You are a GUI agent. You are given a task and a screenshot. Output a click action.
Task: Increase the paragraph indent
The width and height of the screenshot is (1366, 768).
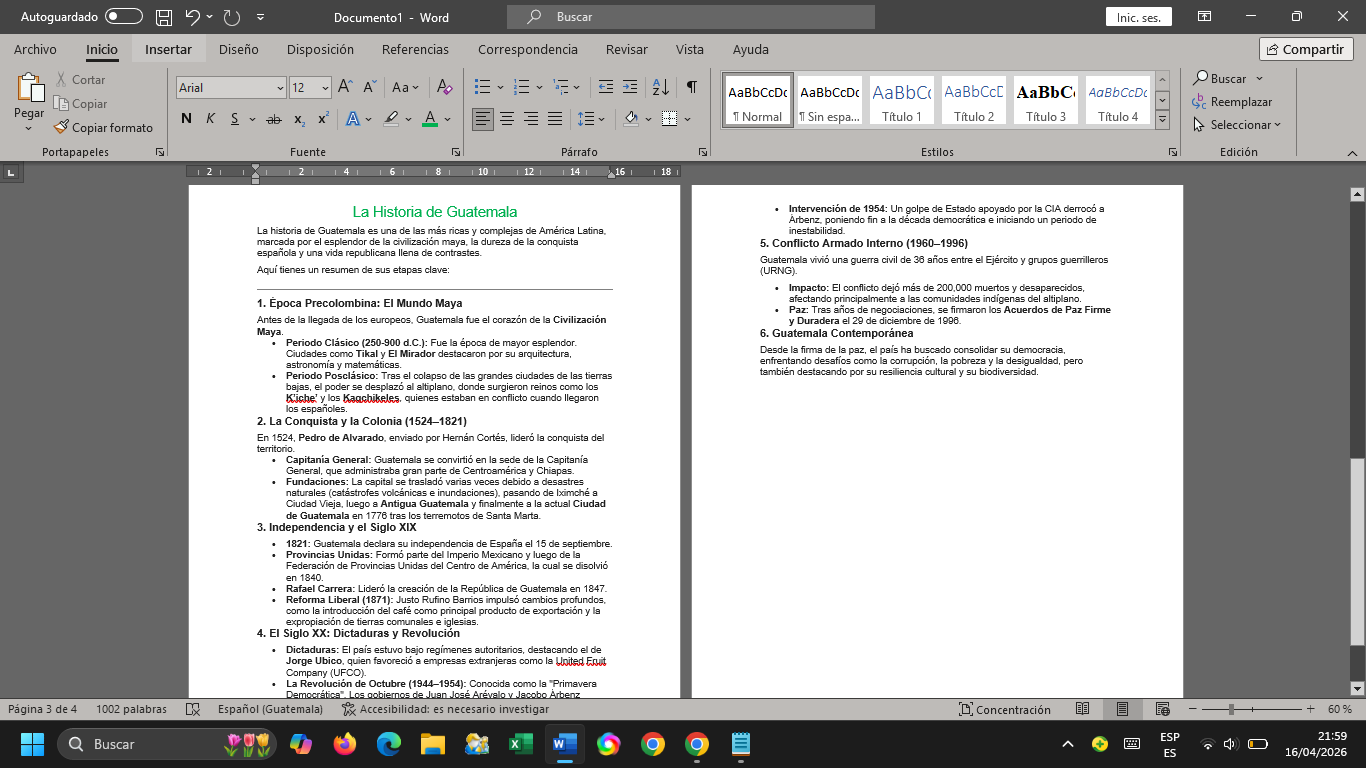tap(630, 88)
